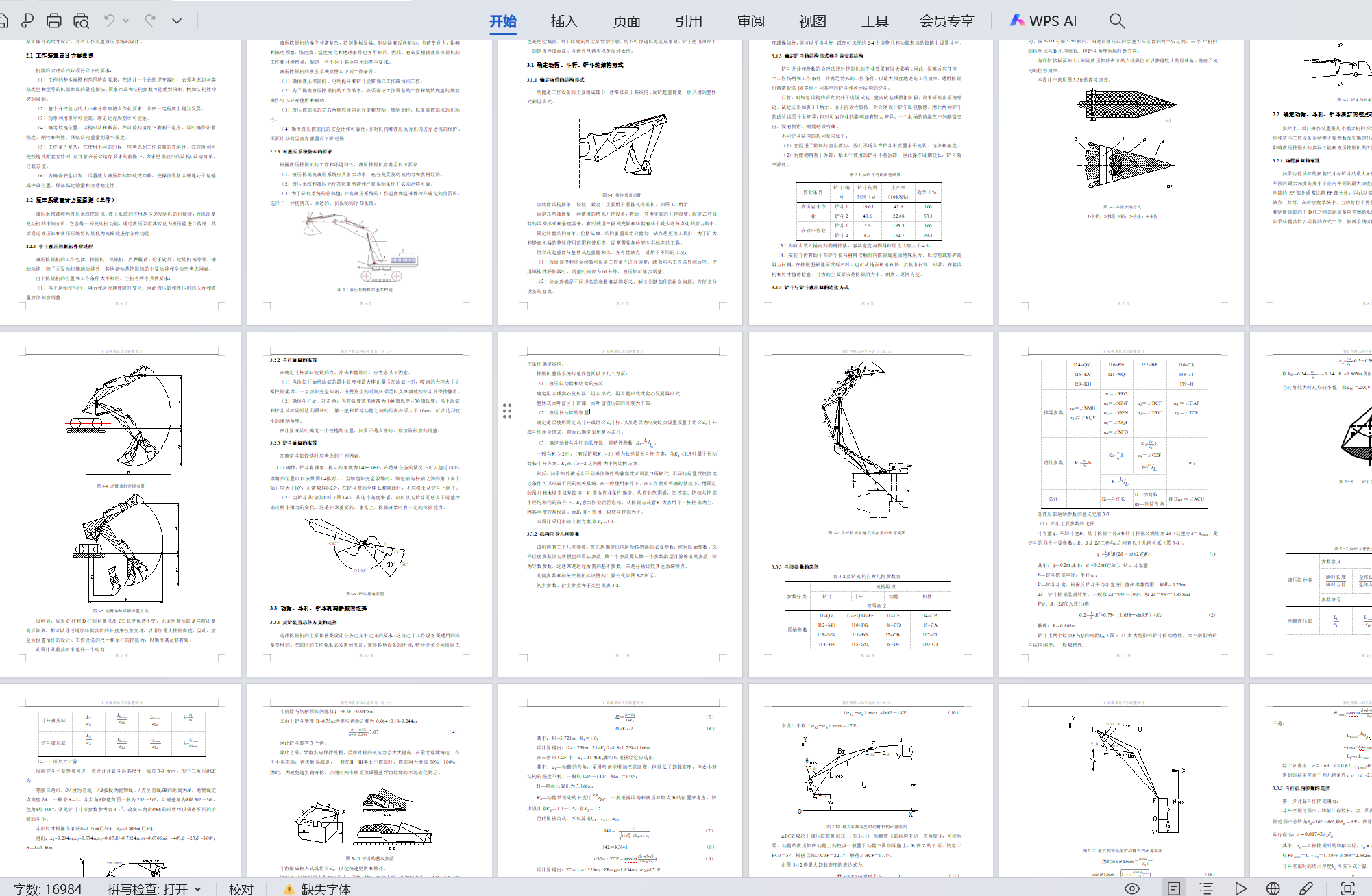Click the 字数: 16984 word count
This screenshot has height=896, width=1372.
[48, 889]
